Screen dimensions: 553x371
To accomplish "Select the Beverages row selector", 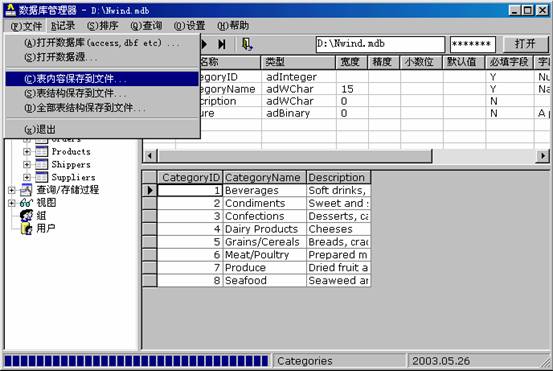I will (x=150, y=190).
